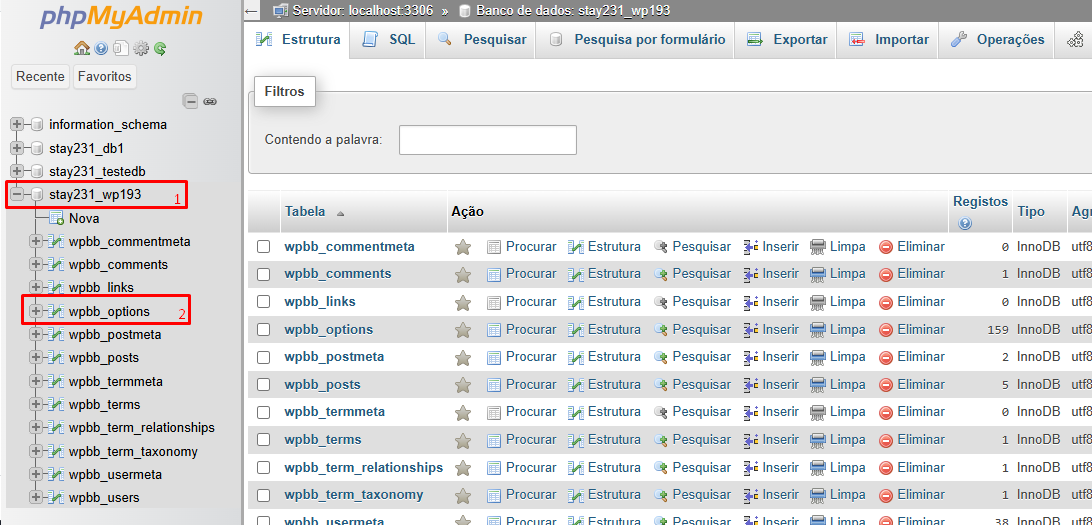
Task: Click the server icon beside Servidor
Action: [x=281, y=10]
